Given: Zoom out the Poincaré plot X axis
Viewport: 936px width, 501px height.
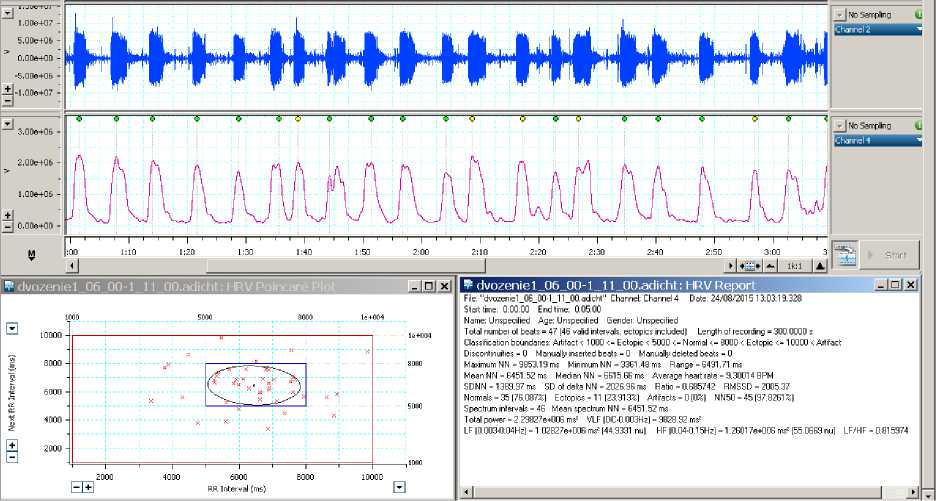Looking at the screenshot, I should pyautogui.click(x=77, y=487).
